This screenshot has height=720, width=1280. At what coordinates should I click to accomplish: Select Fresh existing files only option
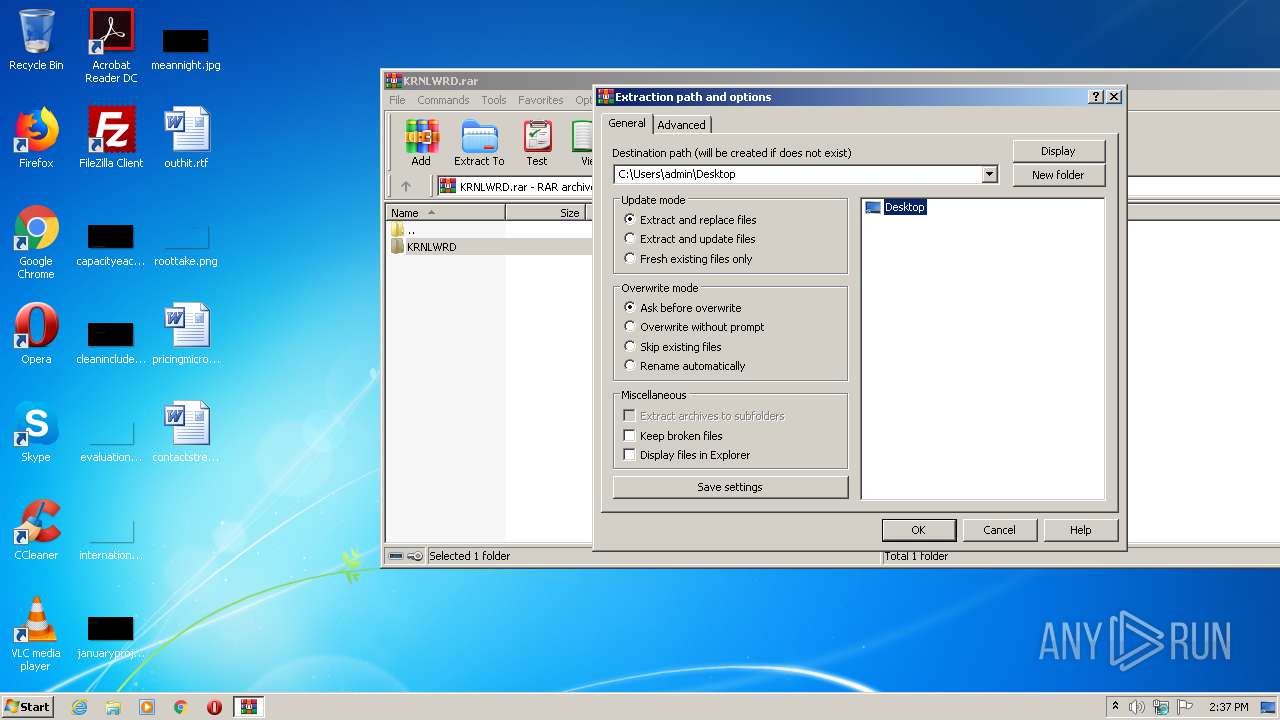coord(688,259)
